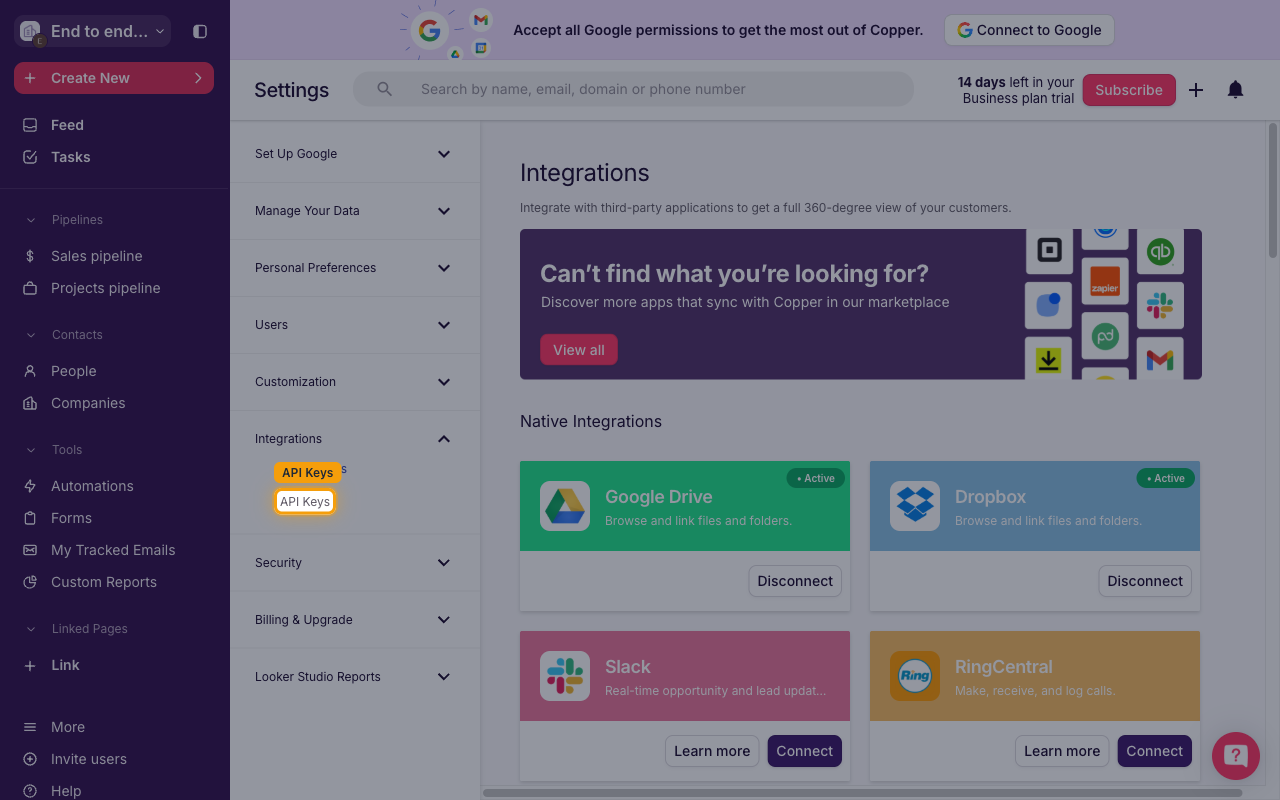This screenshot has width=1280, height=800.
Task: Disconnect Dropbox
Action: (1145, 581)
